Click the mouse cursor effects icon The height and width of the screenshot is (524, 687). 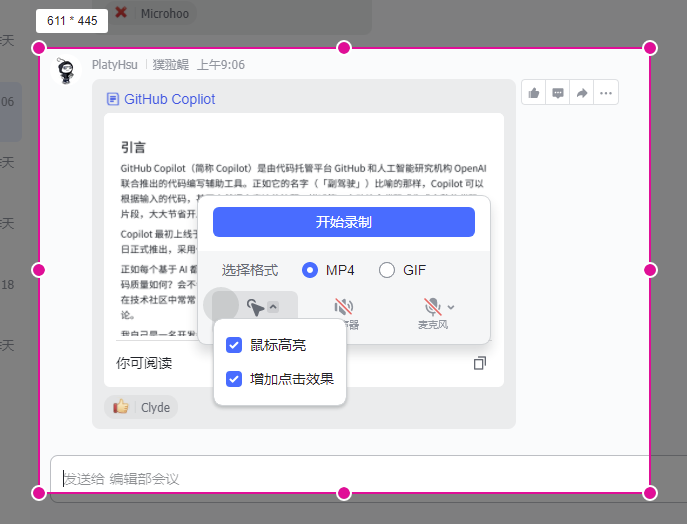[255, 307]
